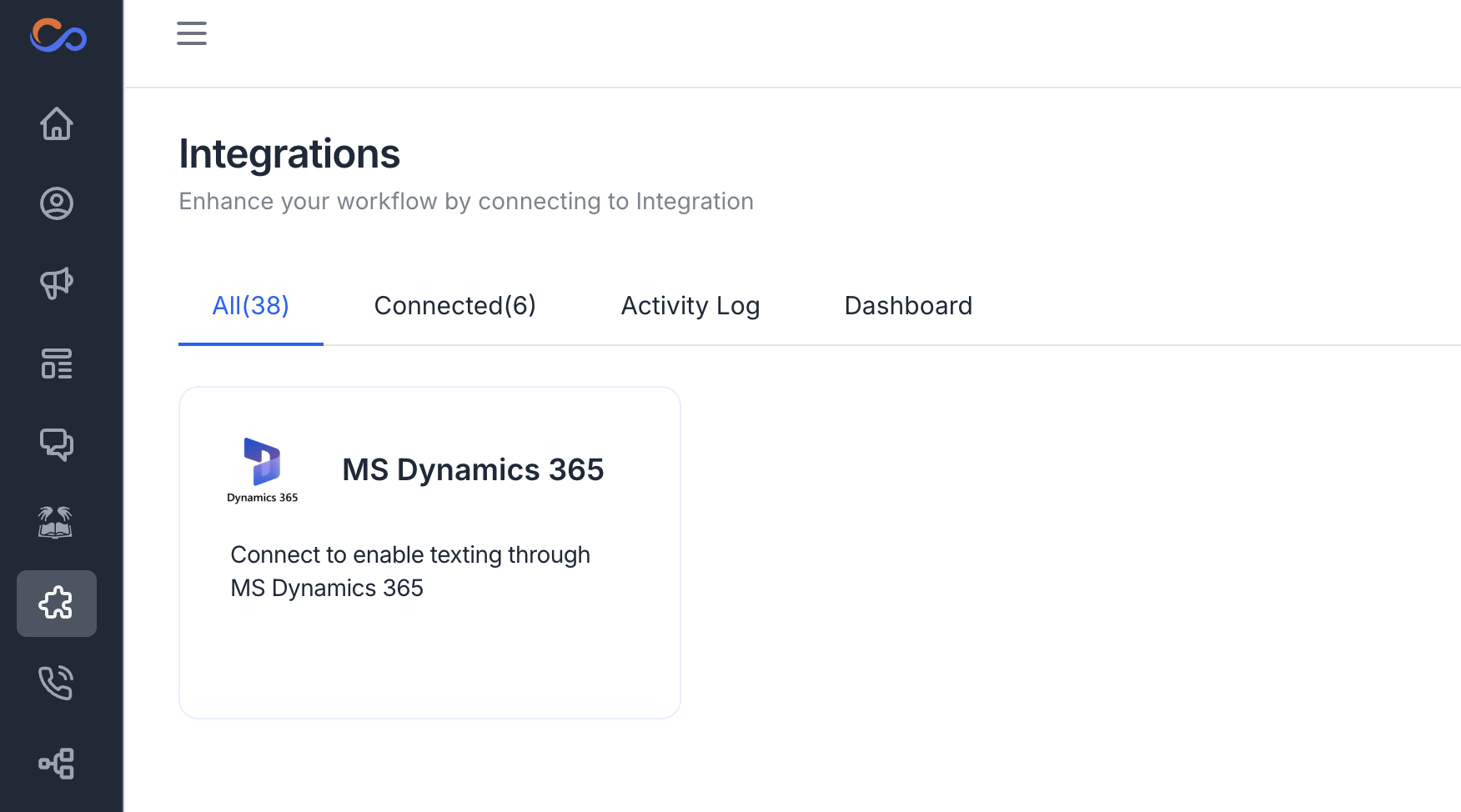Toggle the hamburger menu
Viewport: 1461px width, 812px height.
click(192, 33)
